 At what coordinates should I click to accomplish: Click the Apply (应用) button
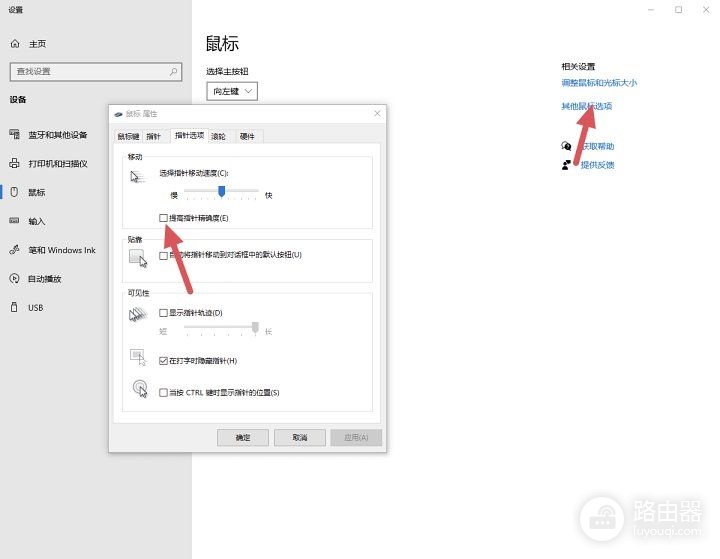(356, 438)
